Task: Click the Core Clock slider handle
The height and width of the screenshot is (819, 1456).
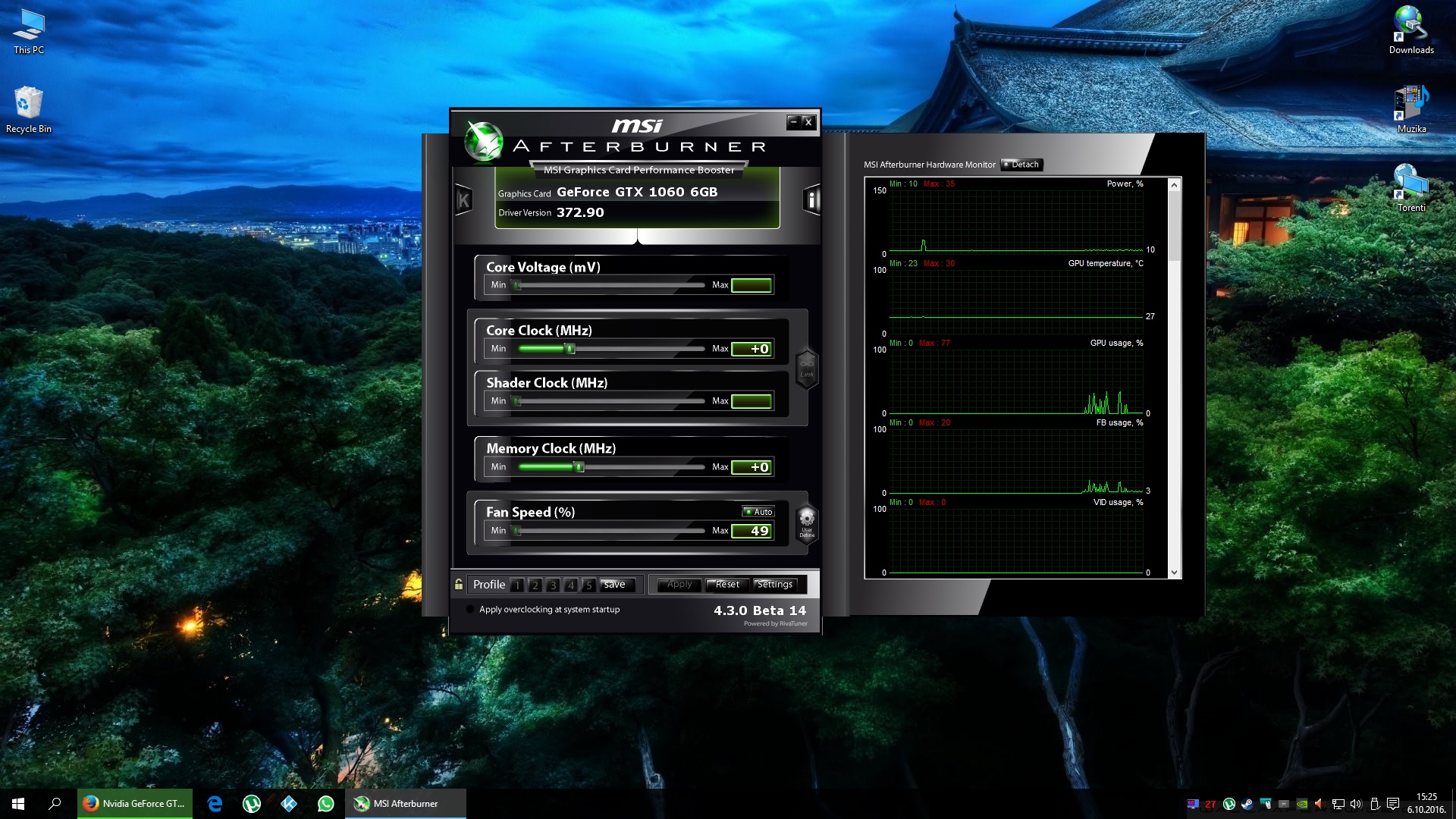Action: point(571,349)
